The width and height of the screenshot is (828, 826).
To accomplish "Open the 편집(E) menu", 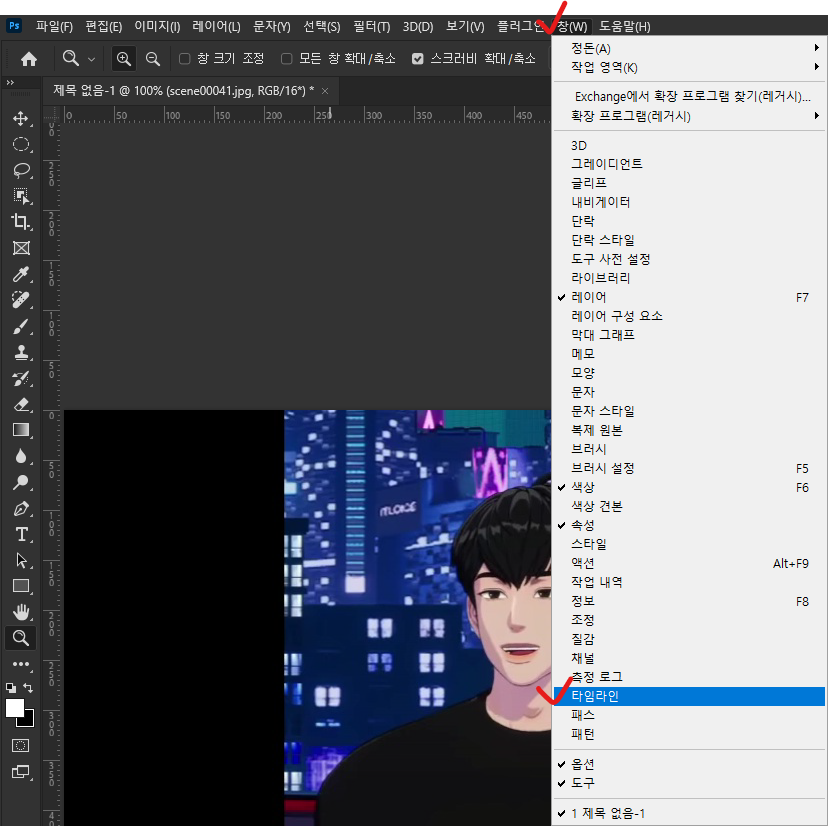I will tap(104, 26).
